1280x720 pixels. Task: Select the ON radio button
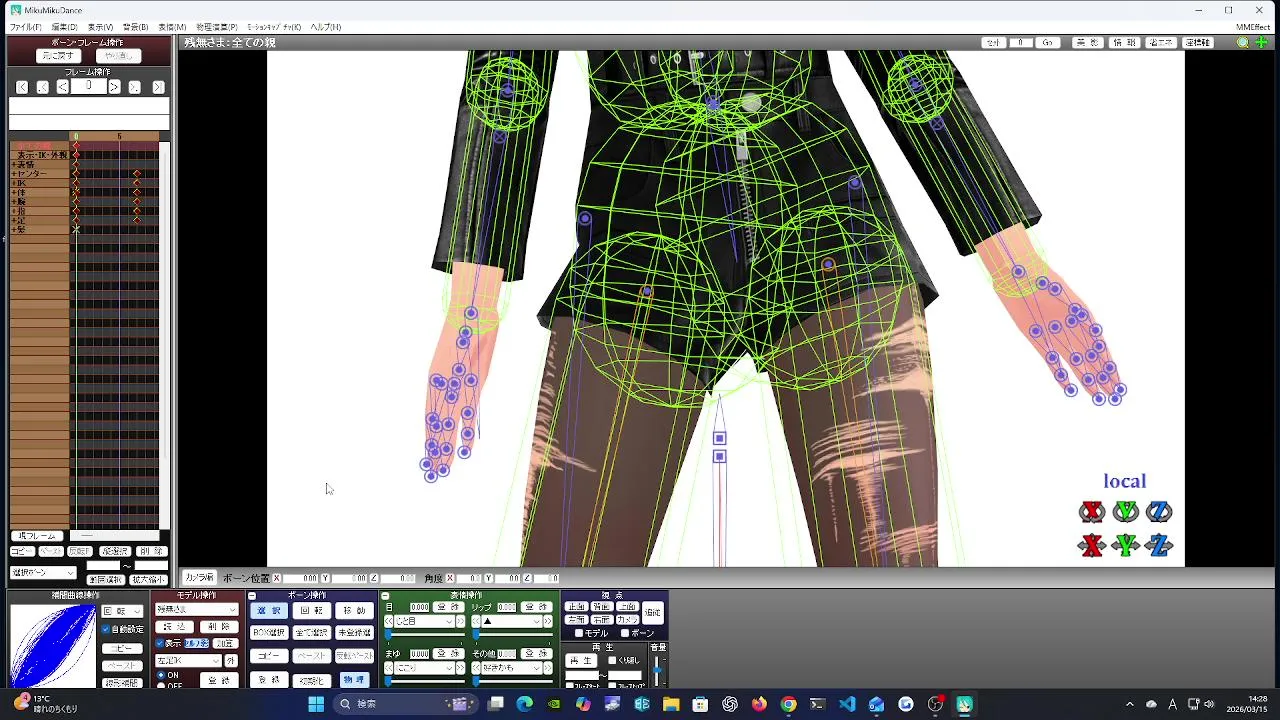161,675
